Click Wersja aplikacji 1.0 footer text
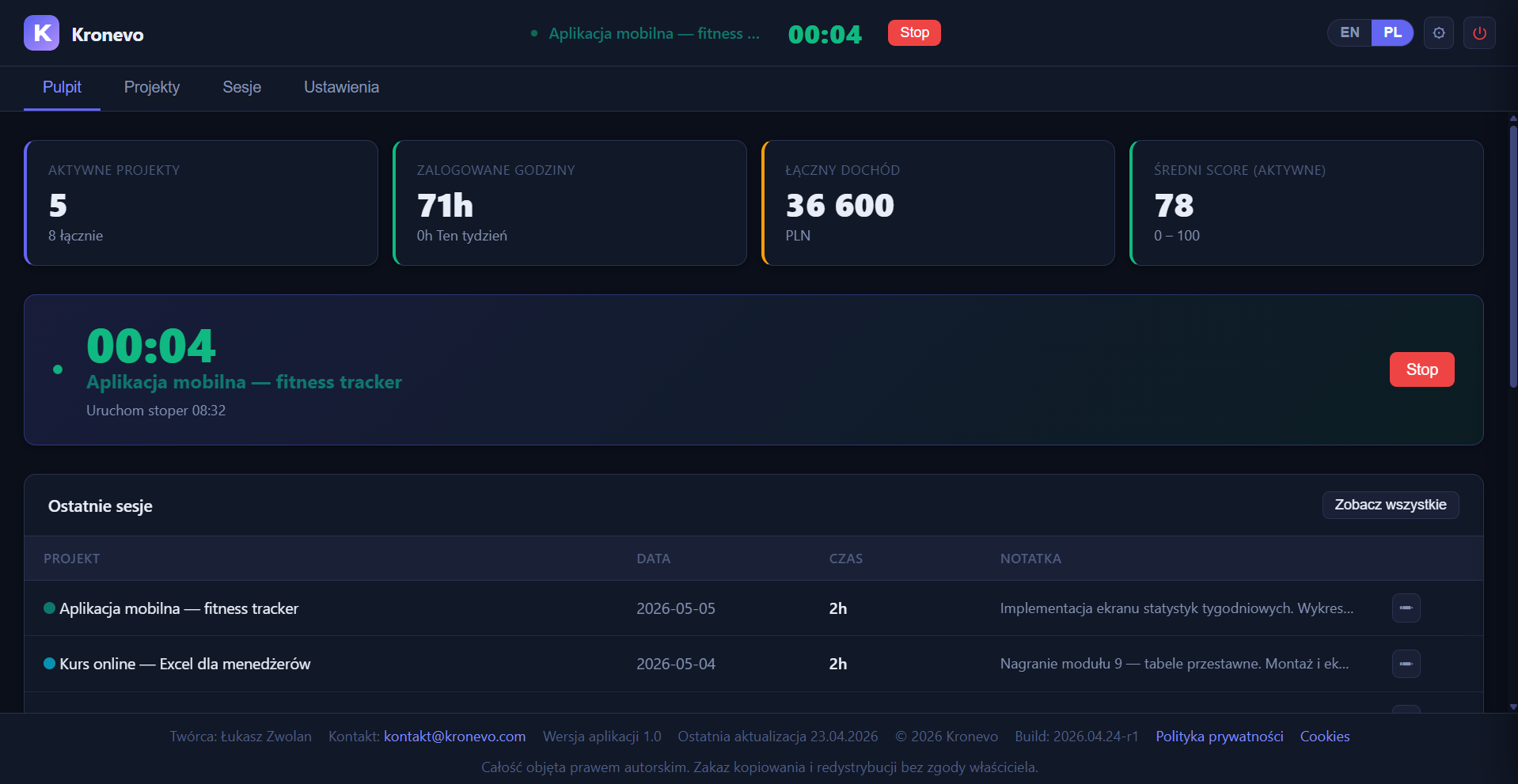 click(602, 737)
